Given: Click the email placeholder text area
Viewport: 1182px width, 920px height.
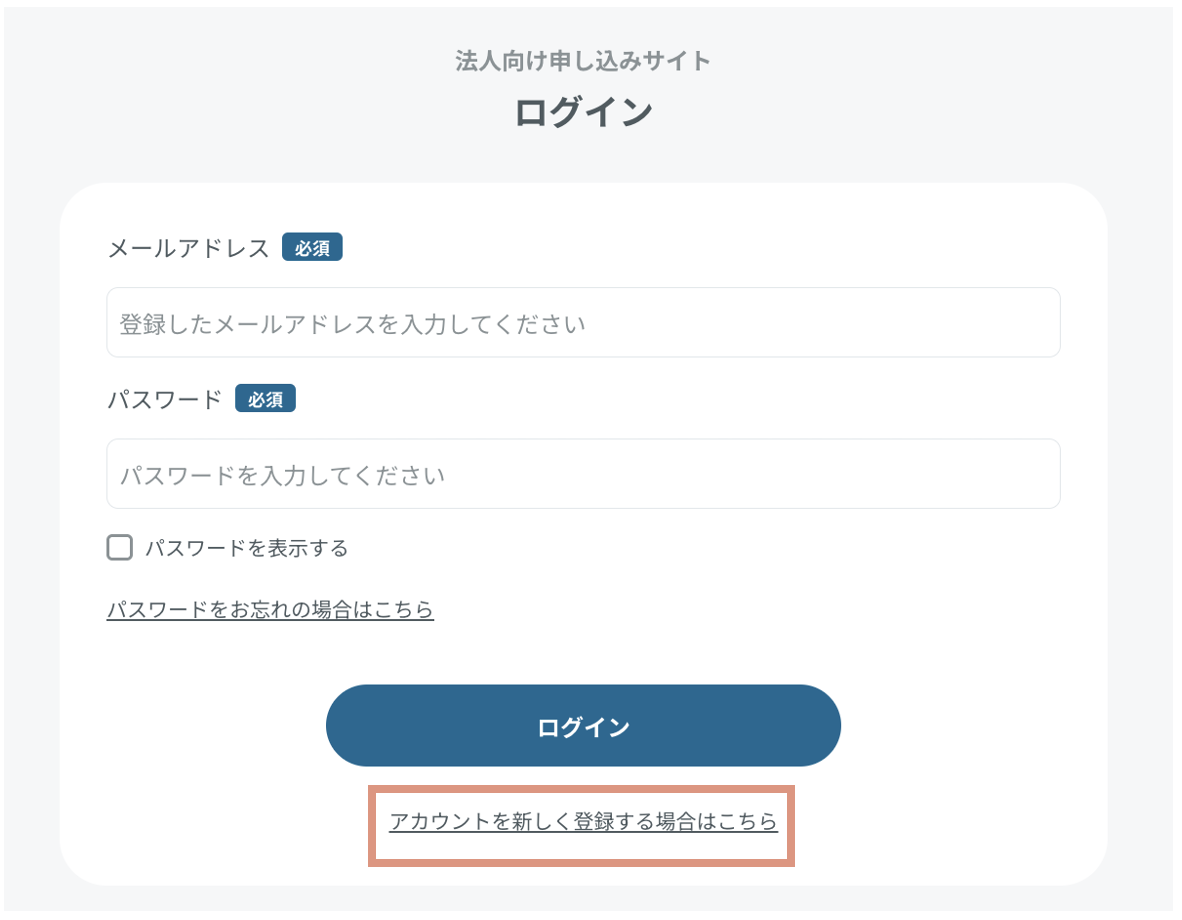Looking at the screenshot, I should point(300,322).
